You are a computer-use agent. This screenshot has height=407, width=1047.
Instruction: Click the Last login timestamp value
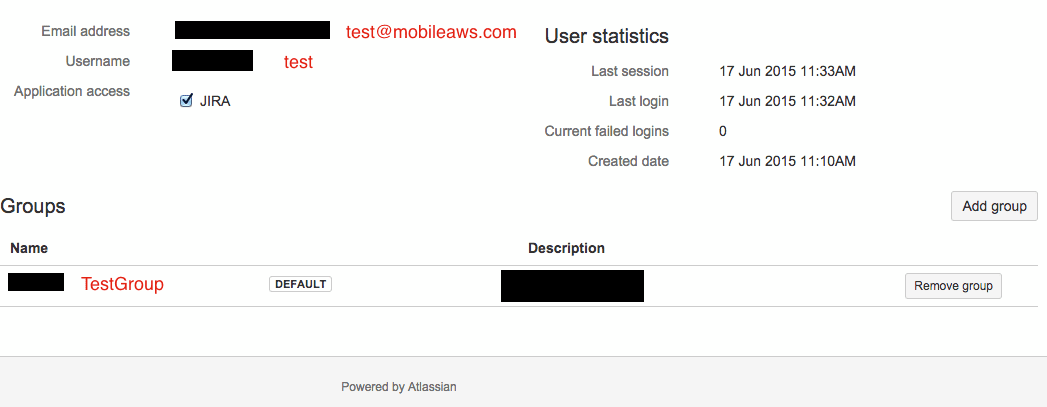(787, 101)
